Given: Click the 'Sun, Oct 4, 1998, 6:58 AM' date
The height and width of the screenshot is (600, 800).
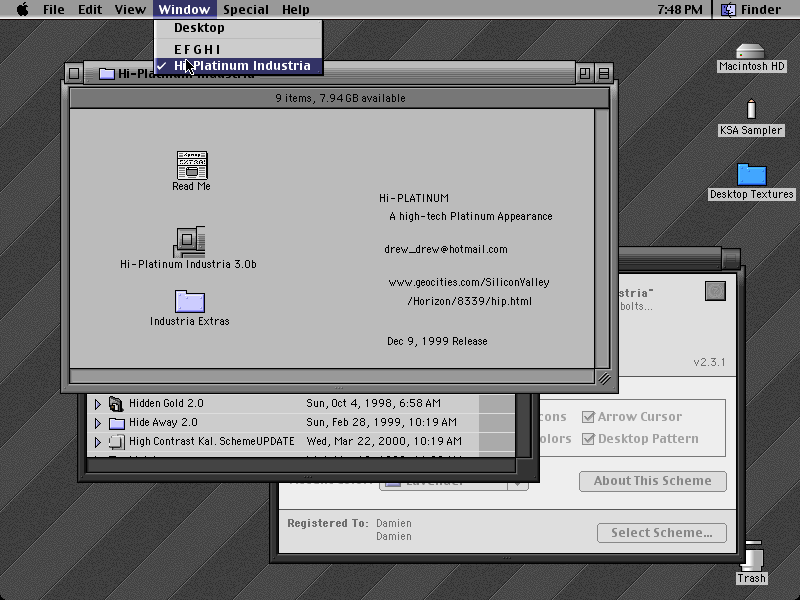Looking at the screenshot, I should [373, 404].
